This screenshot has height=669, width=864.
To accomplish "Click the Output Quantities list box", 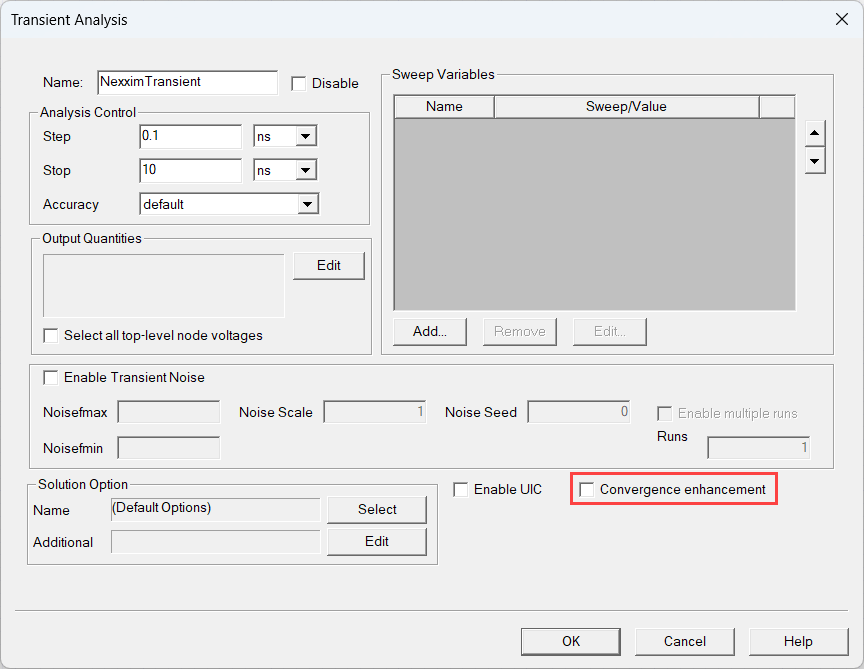I will 164,285.
